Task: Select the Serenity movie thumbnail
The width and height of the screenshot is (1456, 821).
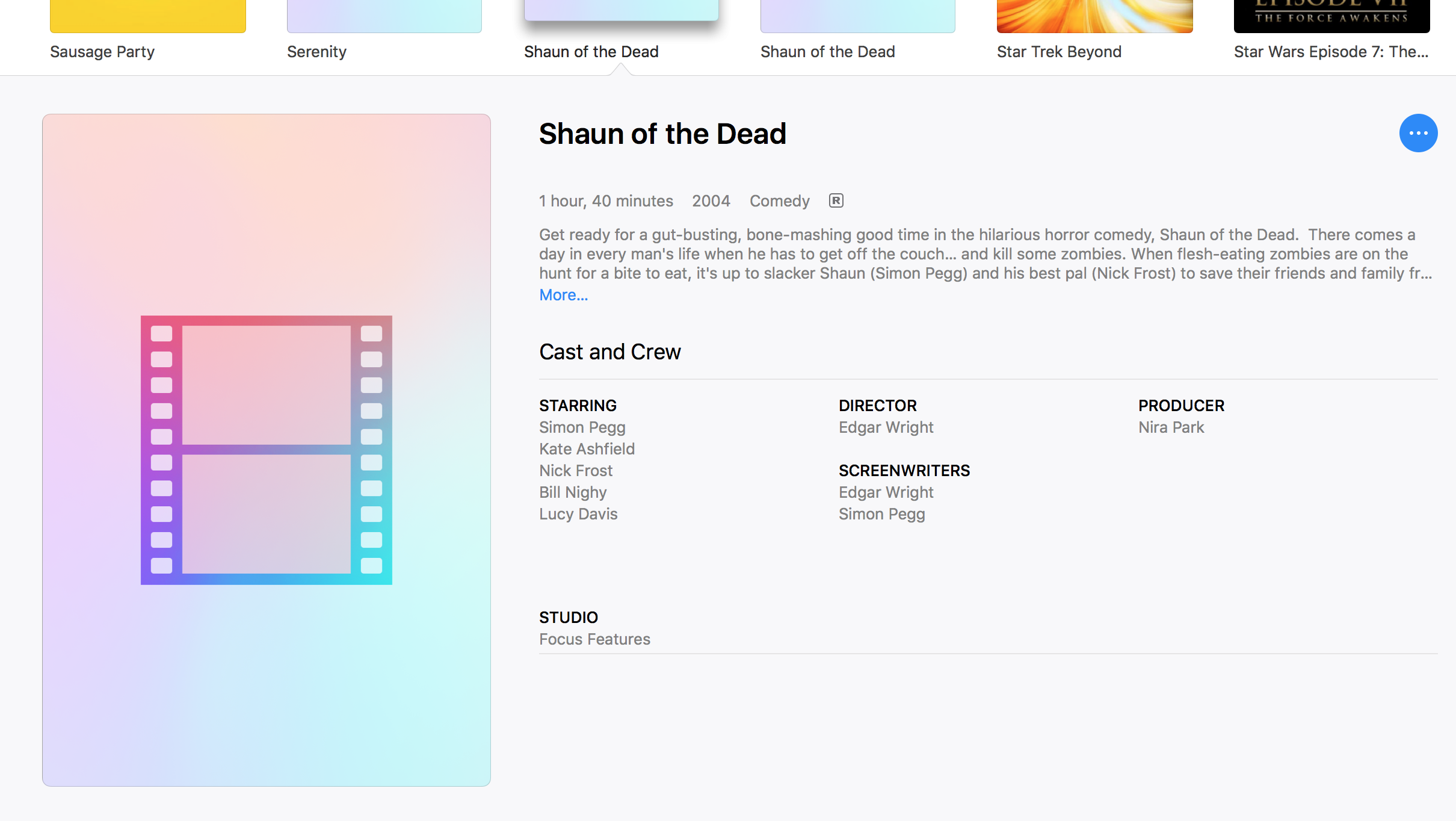Action: tap(384, 16)
